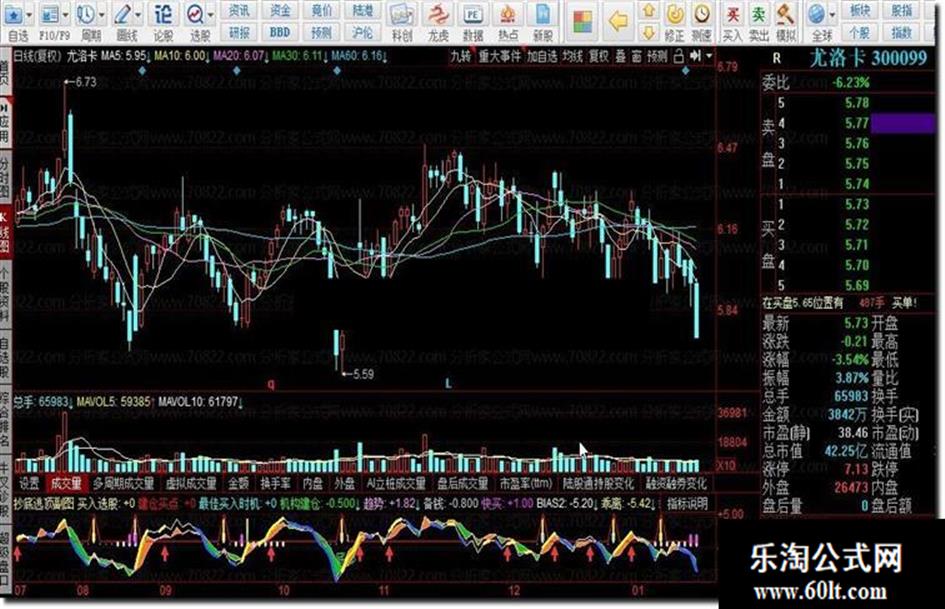The height and width of the screenshot is (609, 945).
Task: Click the purple sell-4 volume bar
Action: [x=903, y=123]
